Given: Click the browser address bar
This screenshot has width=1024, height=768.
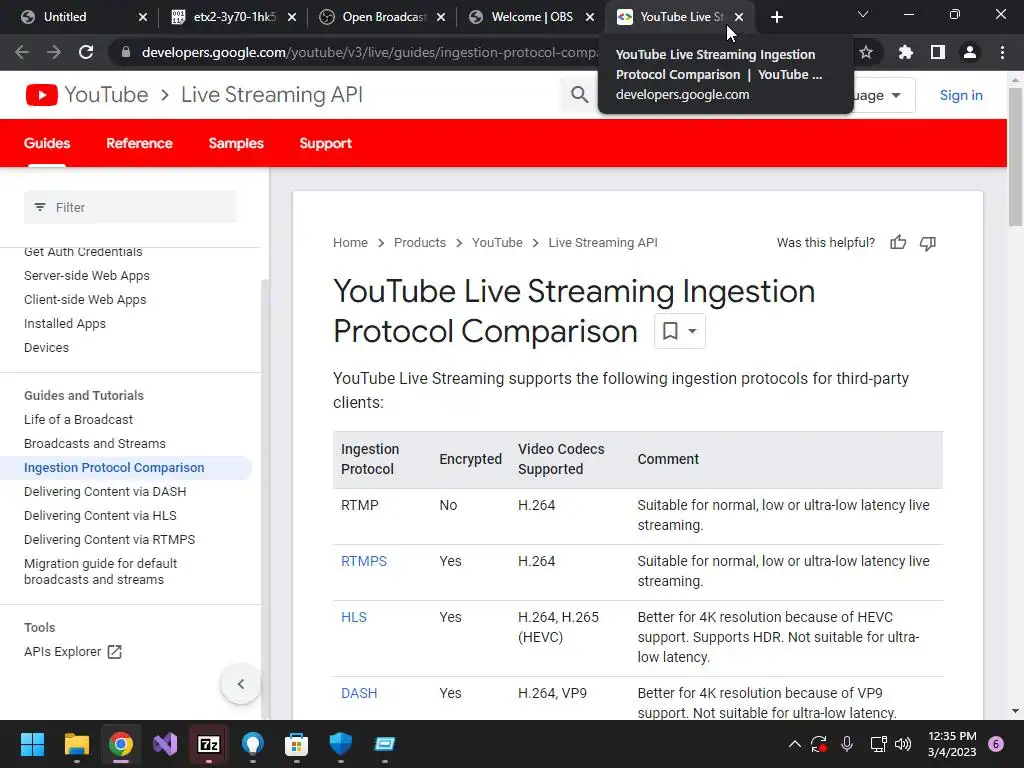Looking at the screenshot, I should 369,52.
